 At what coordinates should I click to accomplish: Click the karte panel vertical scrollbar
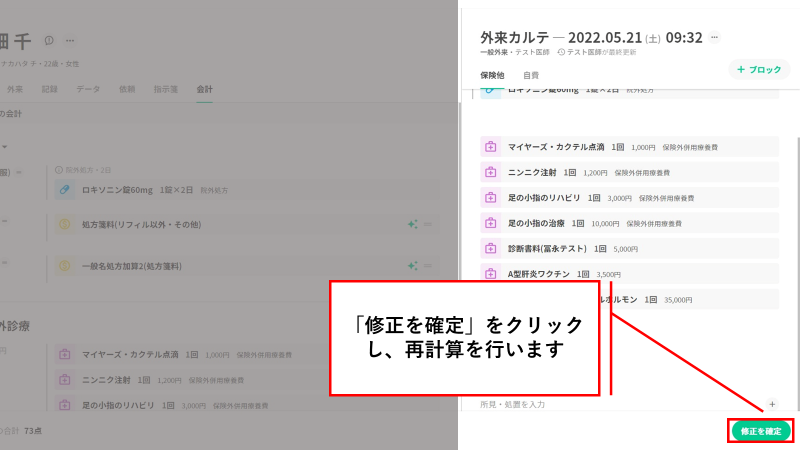pyautogui.click(x=797, y=273)
